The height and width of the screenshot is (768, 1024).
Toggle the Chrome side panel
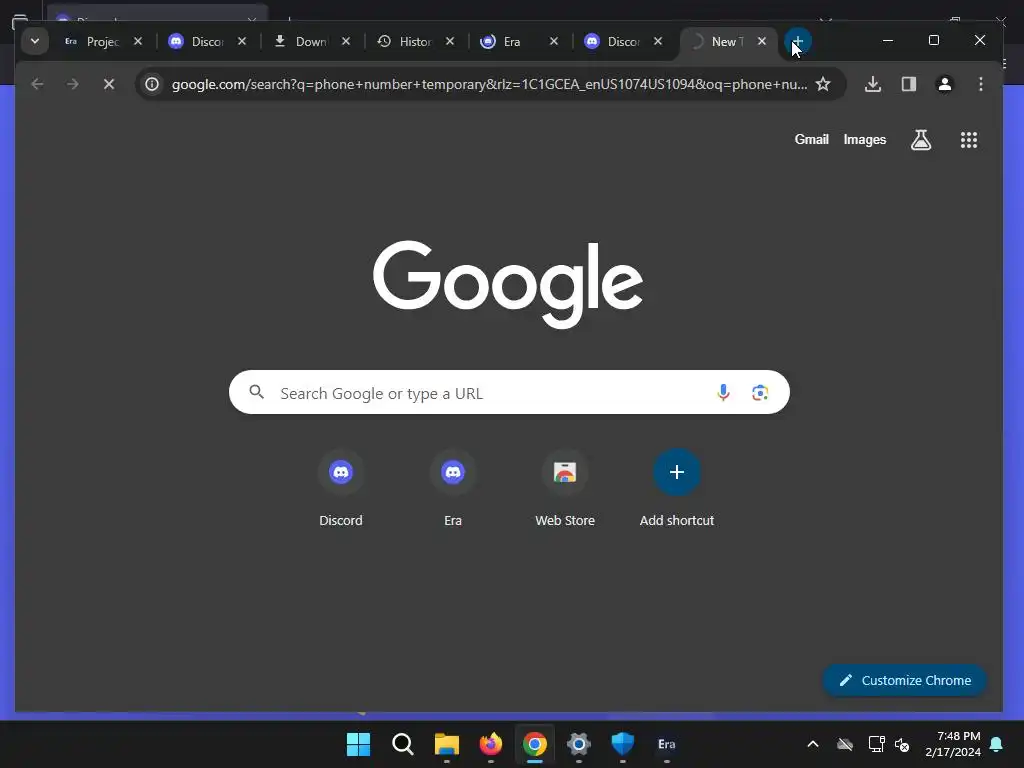908,84
